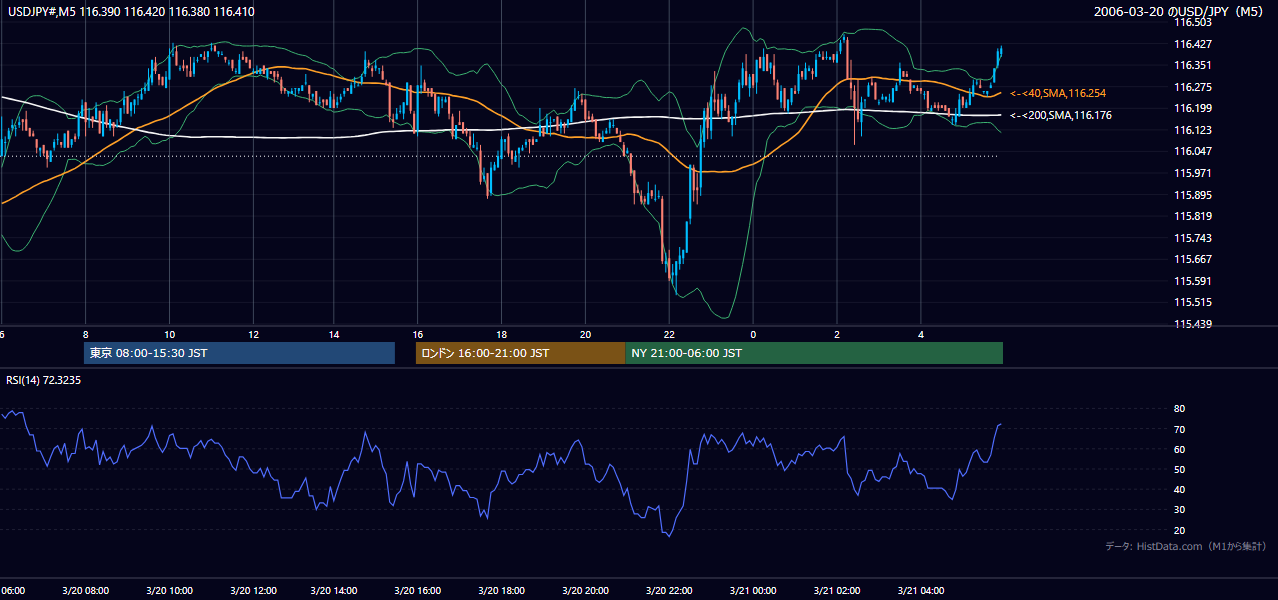Click hour marker 10 under price chart
This screenshot has width=1278, height=600.
click(169, 334)
